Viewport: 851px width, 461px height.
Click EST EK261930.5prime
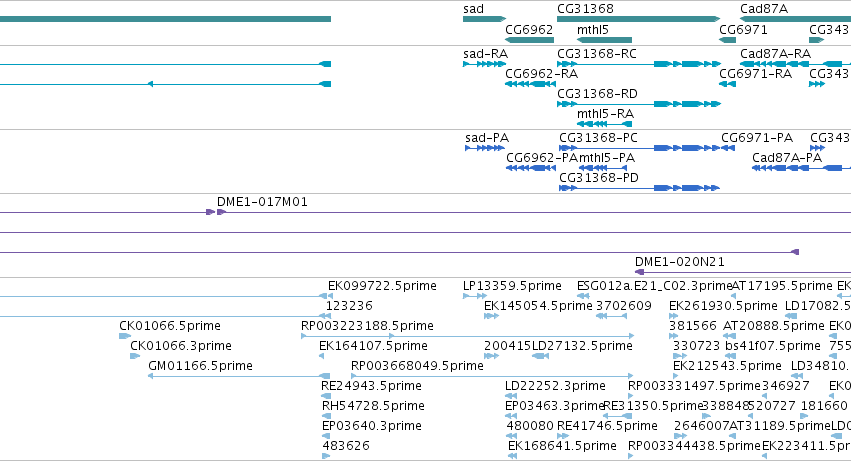(x=723, y=306)
